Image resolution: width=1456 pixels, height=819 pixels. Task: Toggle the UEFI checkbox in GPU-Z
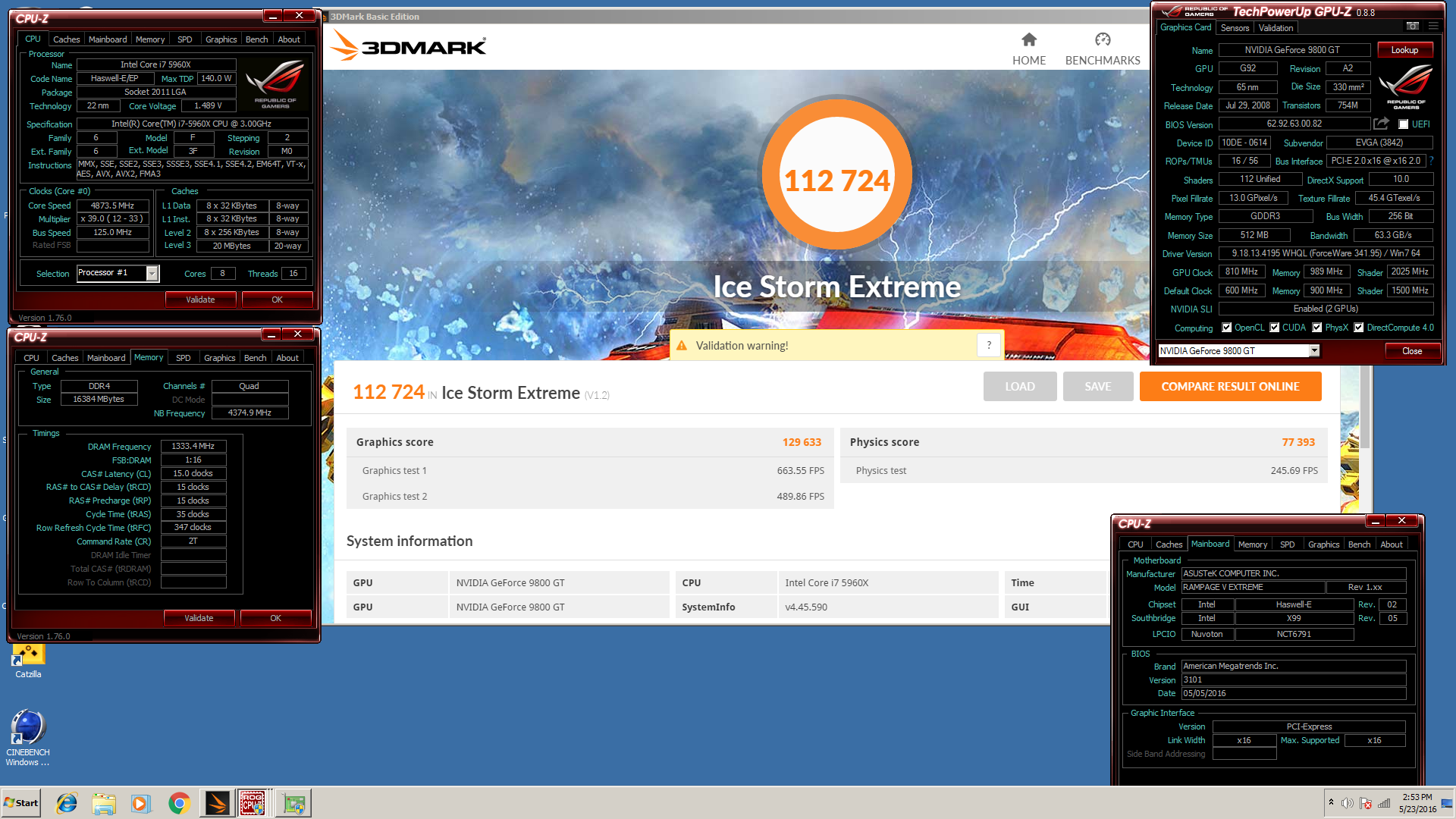(x=1403, y=124)
